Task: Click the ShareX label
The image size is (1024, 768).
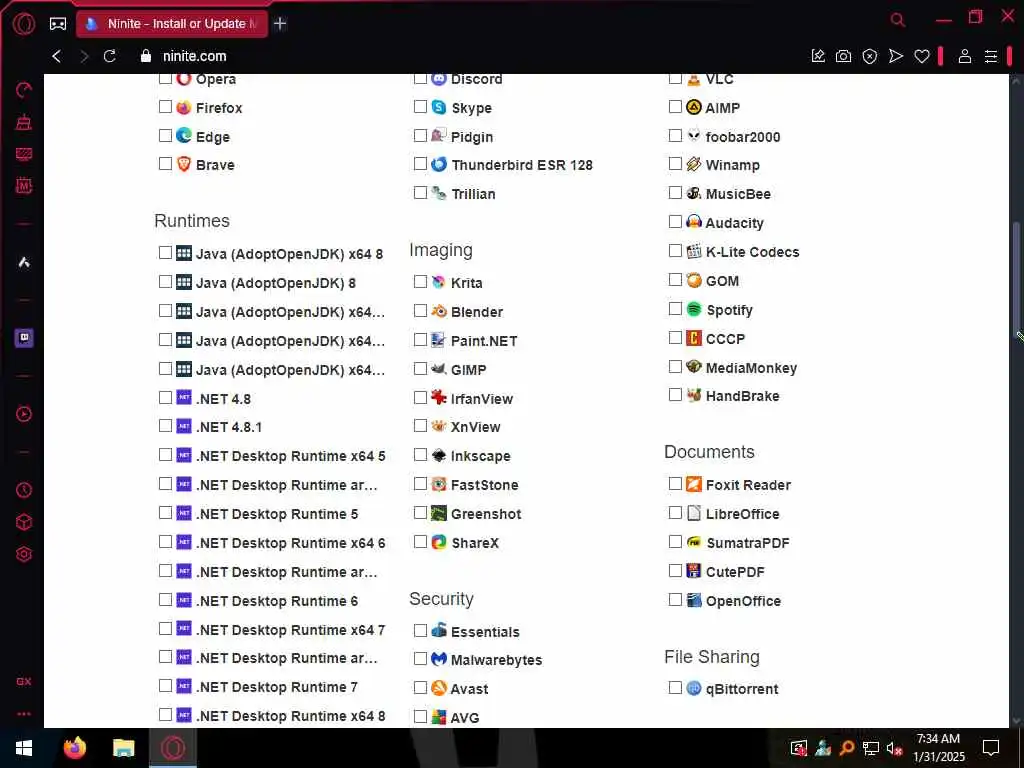Action: [x=475, y=543]
